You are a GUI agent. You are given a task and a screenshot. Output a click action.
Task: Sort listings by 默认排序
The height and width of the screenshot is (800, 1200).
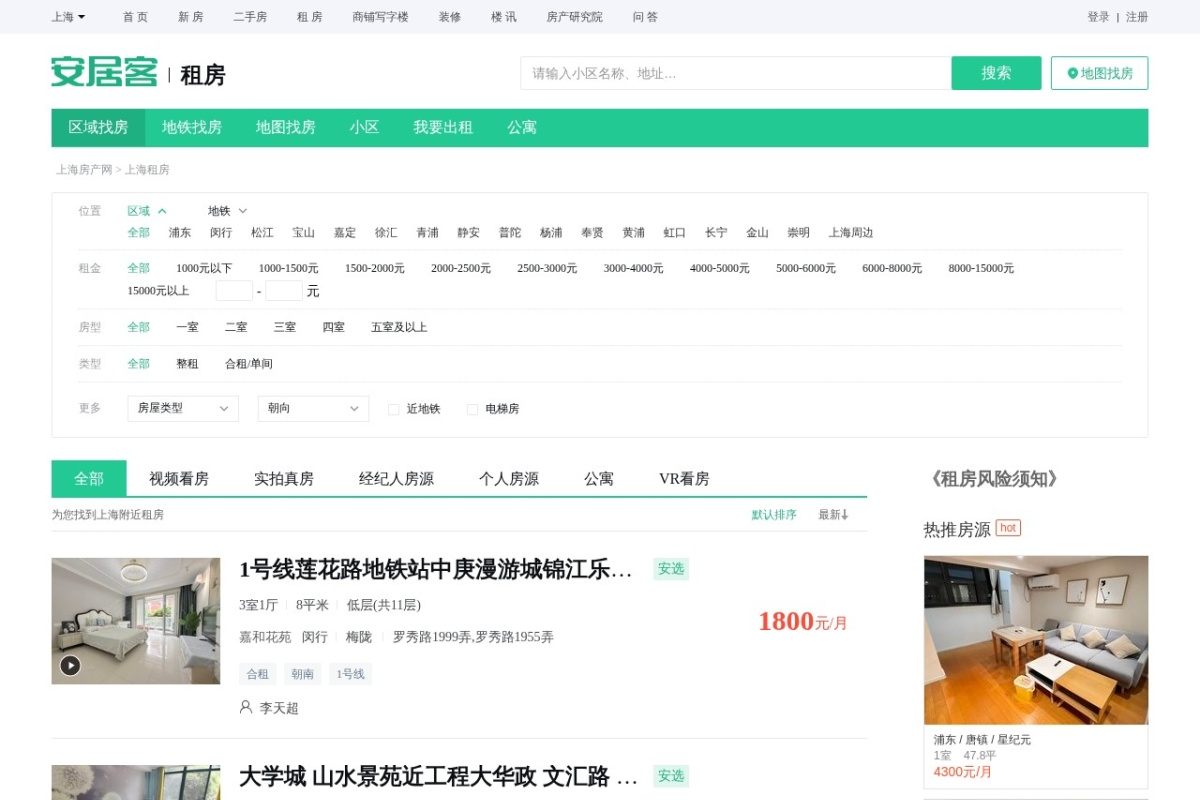tap(774, 515)
